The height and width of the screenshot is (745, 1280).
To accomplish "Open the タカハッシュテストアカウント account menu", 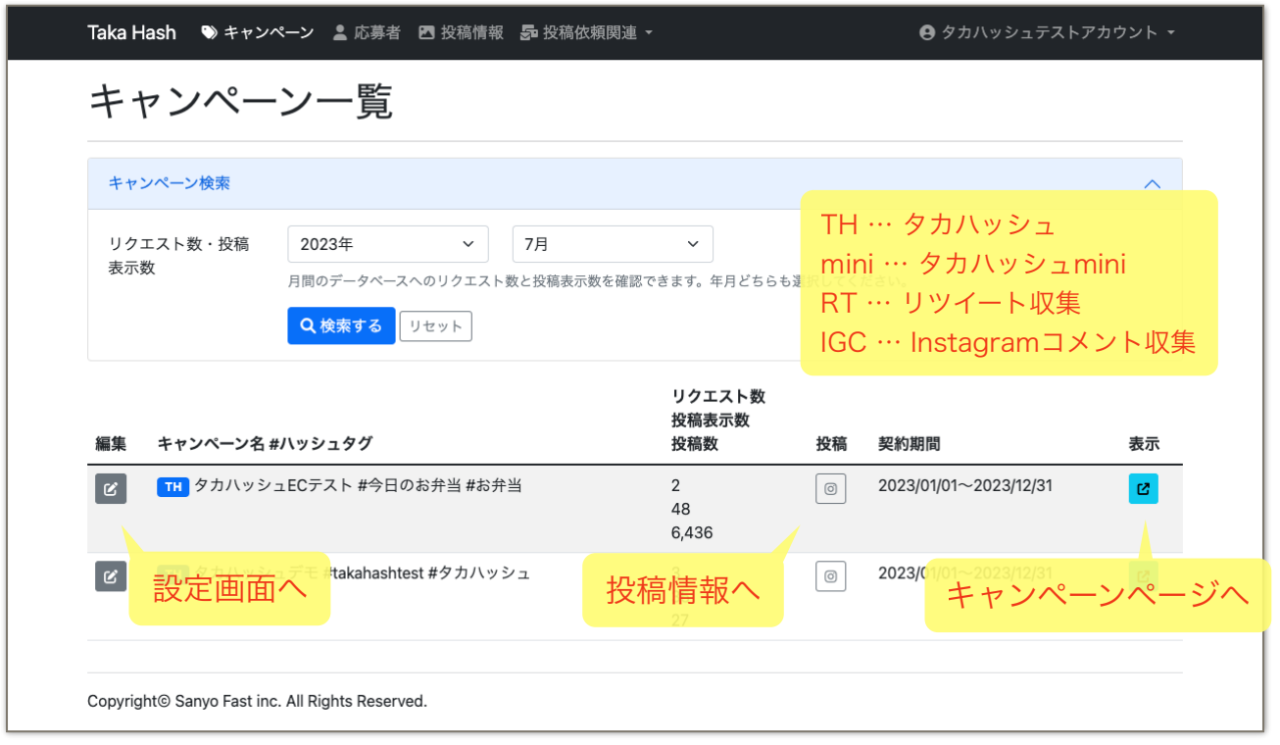I will 1047,33.
